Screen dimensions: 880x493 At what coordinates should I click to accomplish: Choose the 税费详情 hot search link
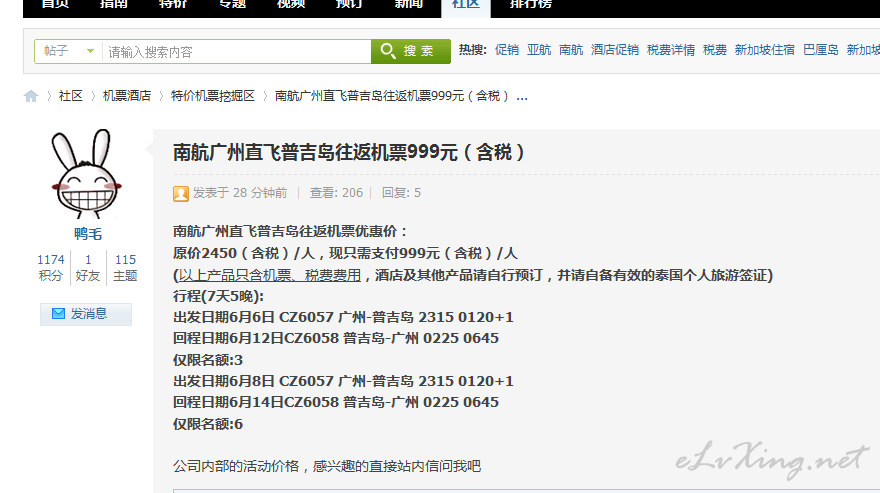coord(671,50)
